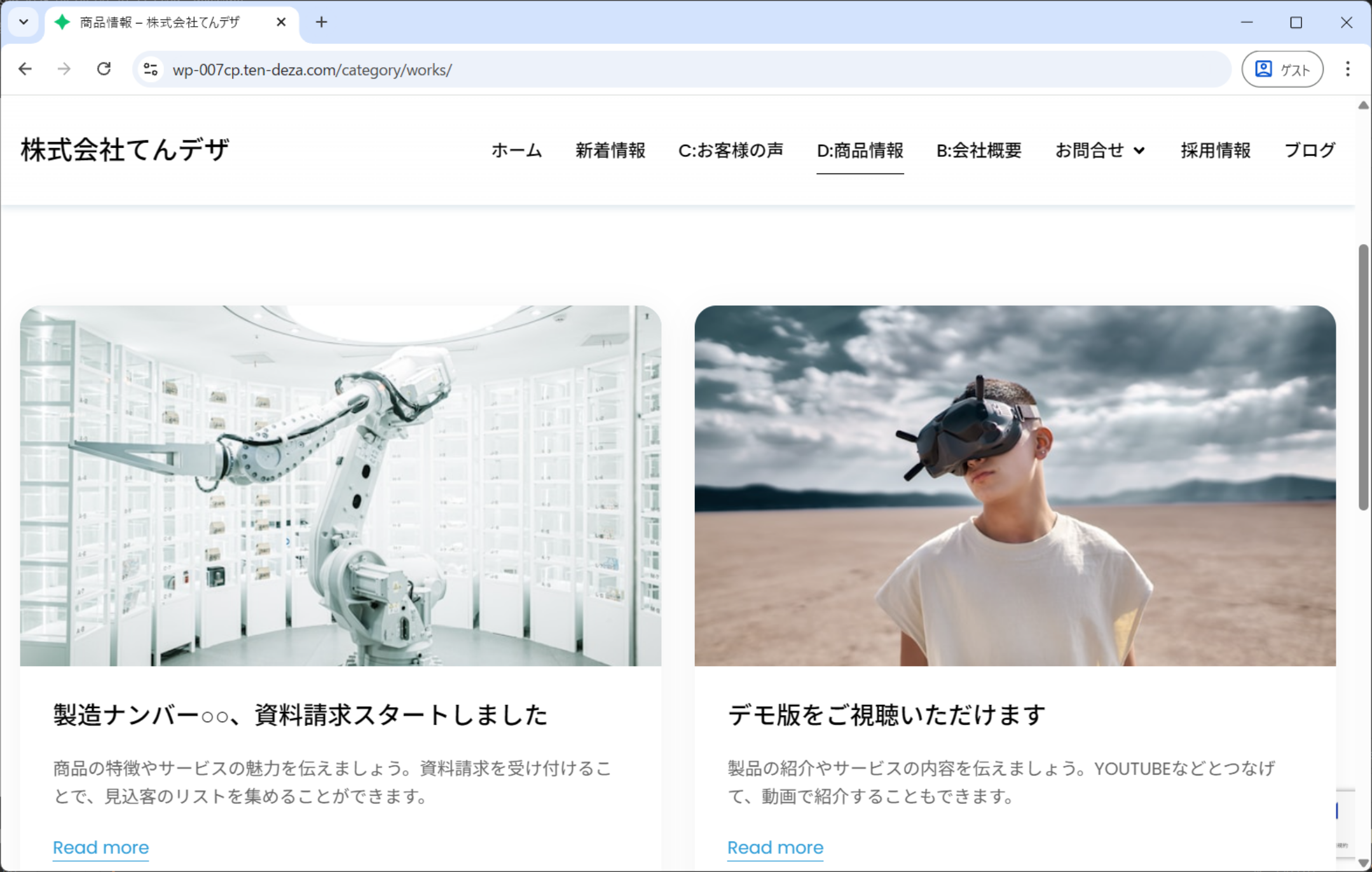Go to 新着情報 page
Viewport: 1372px width, 872px height.
610,151
